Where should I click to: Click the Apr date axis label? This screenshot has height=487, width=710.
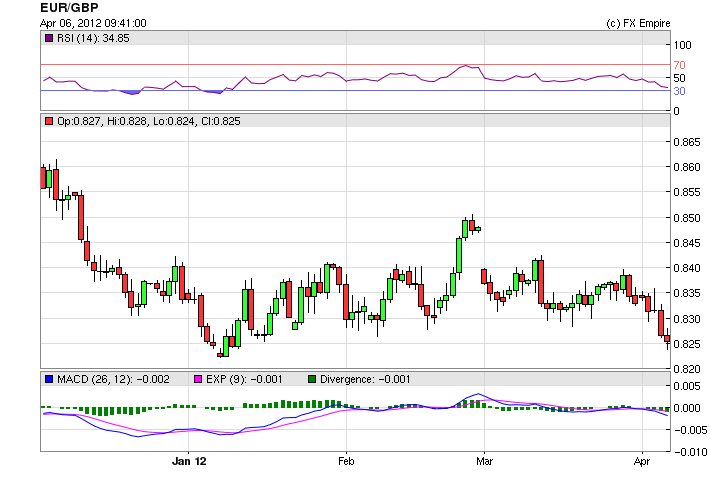pyautogui.click(x=642, y=462)
